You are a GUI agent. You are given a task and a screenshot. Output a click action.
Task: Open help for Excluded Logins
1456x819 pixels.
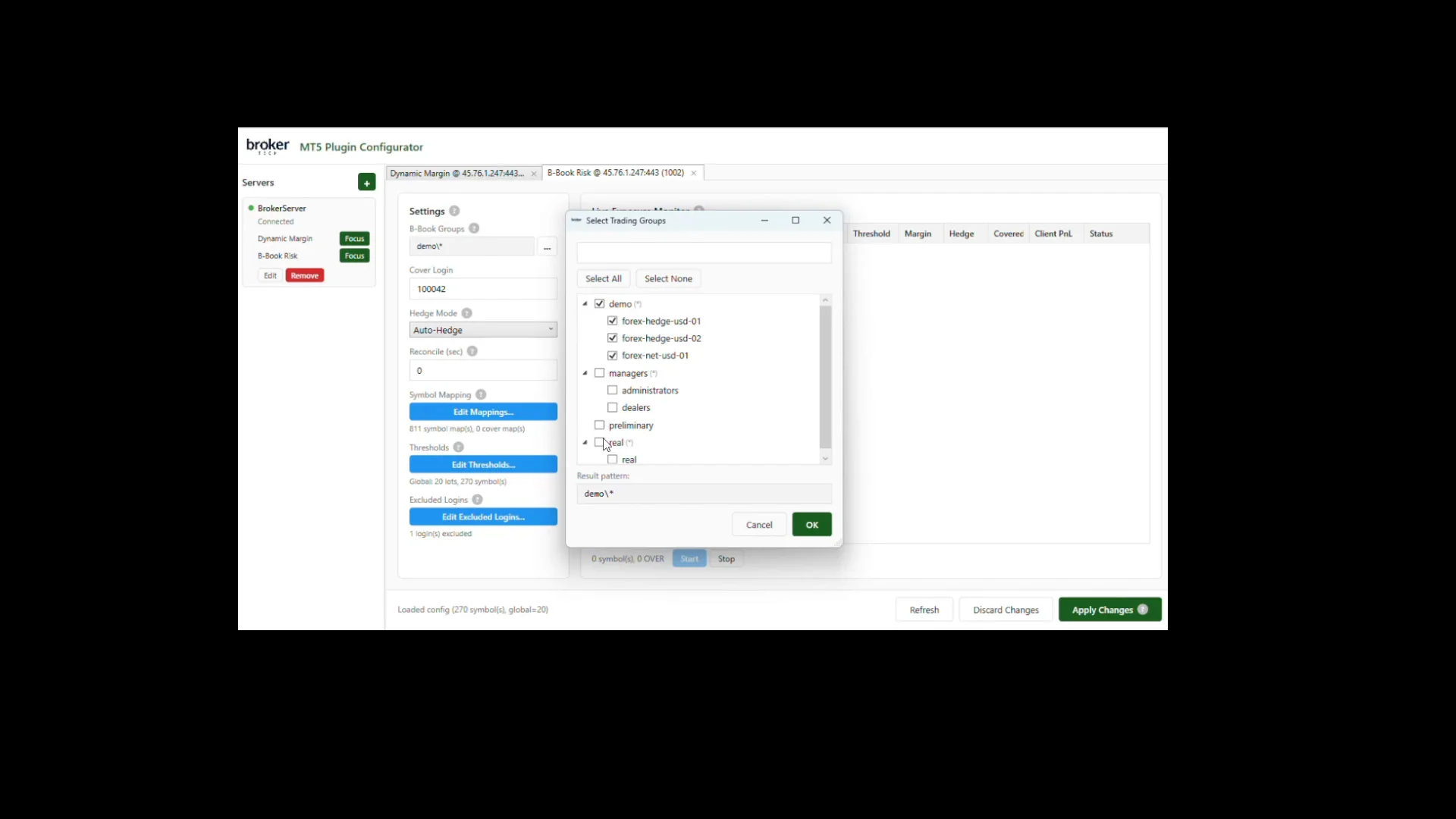click(476, 500)
